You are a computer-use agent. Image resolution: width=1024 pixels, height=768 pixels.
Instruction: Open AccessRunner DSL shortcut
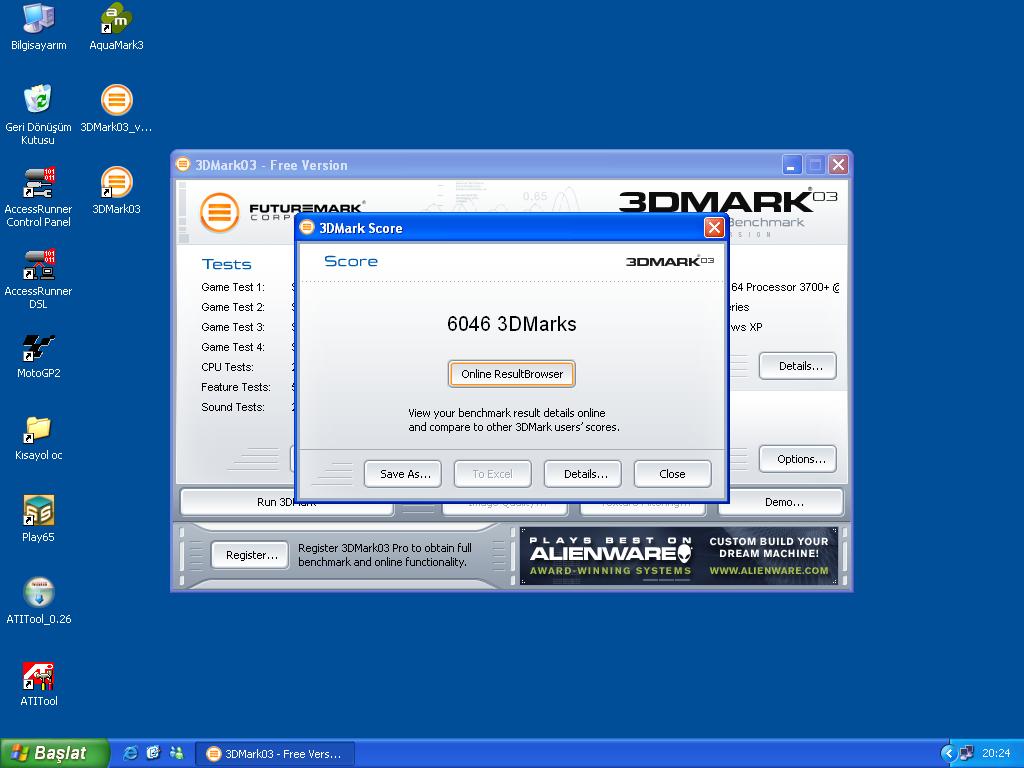(x=38, y=279)
